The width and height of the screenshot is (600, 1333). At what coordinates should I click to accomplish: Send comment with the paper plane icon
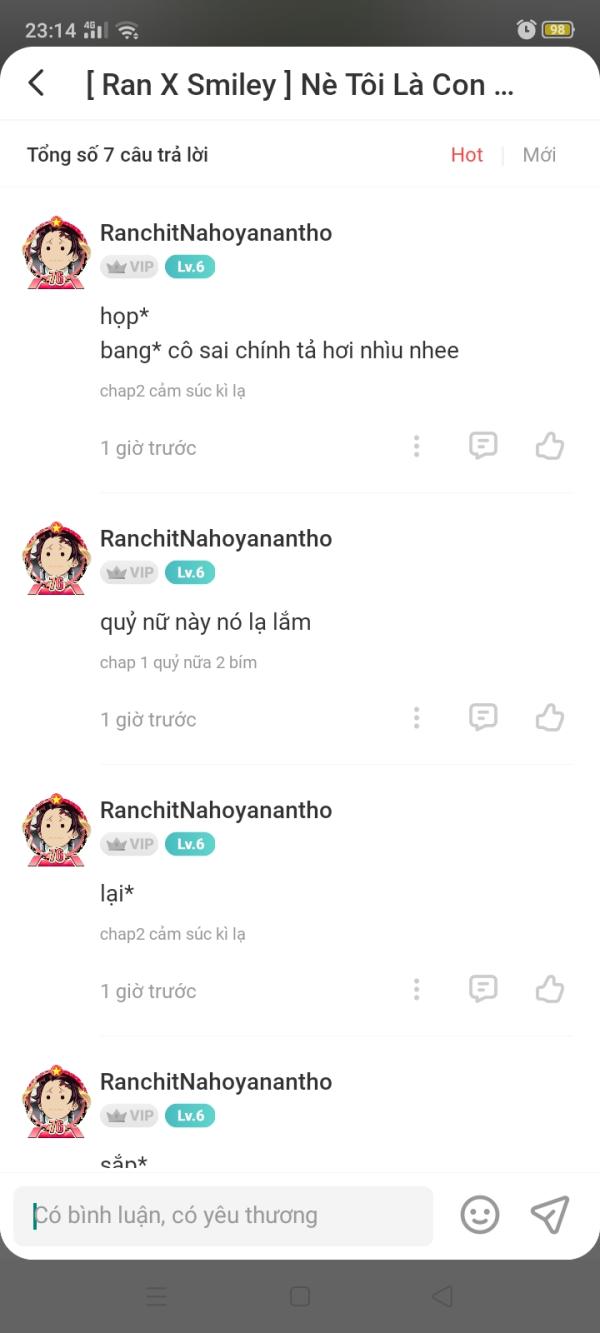click(550, 1215)
